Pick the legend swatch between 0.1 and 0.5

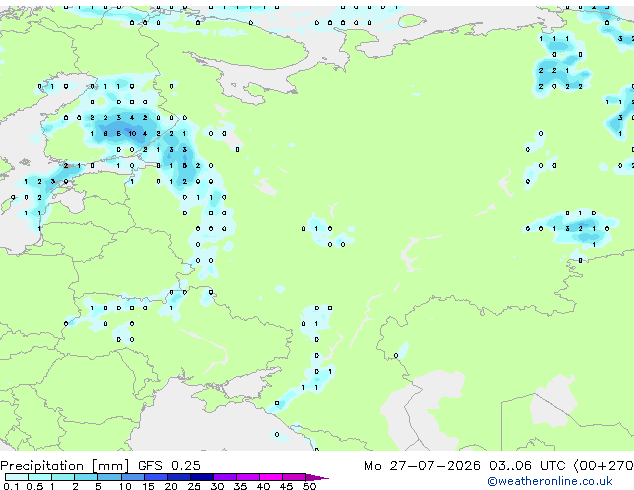[17, 477]
